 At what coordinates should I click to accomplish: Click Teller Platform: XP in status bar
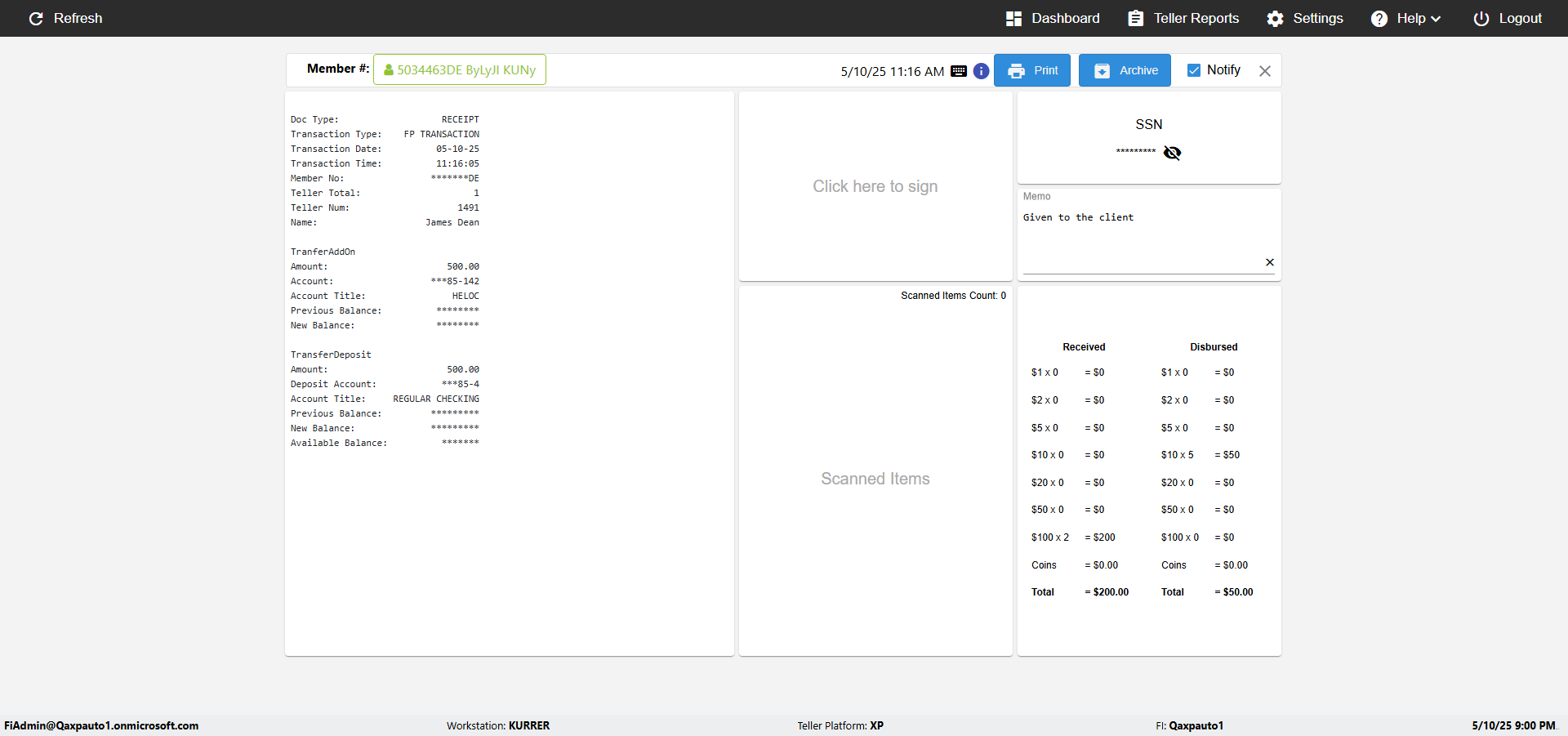[840, 725]
